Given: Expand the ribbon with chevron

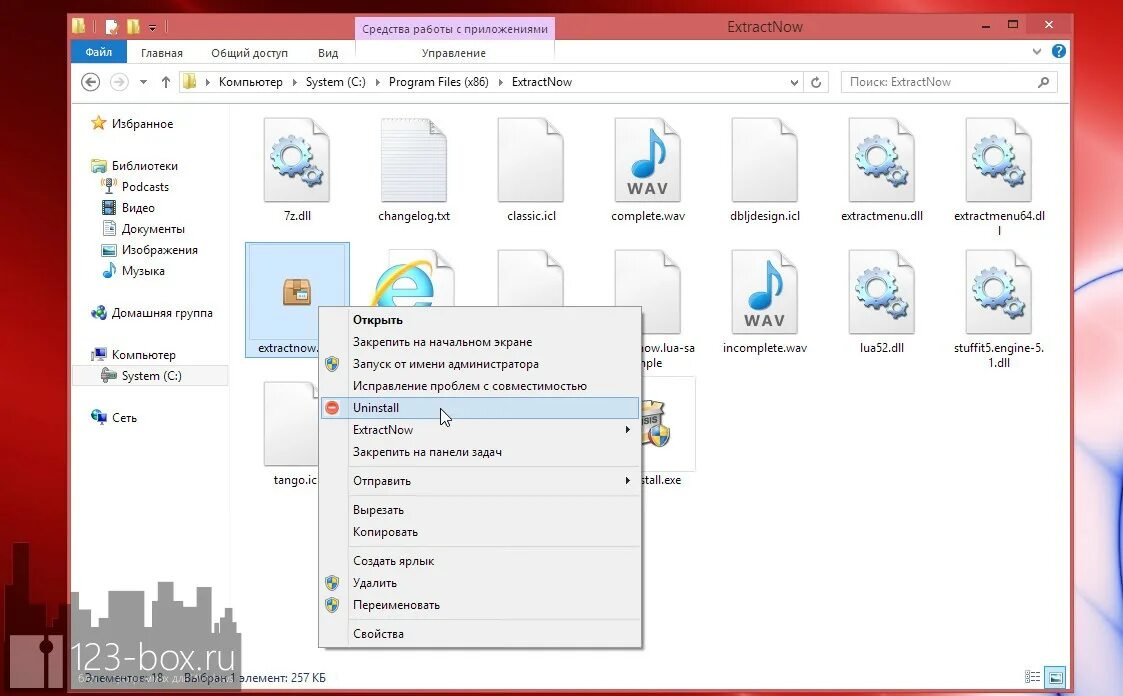Looking at the screenshot, I should coord(1036,52).
